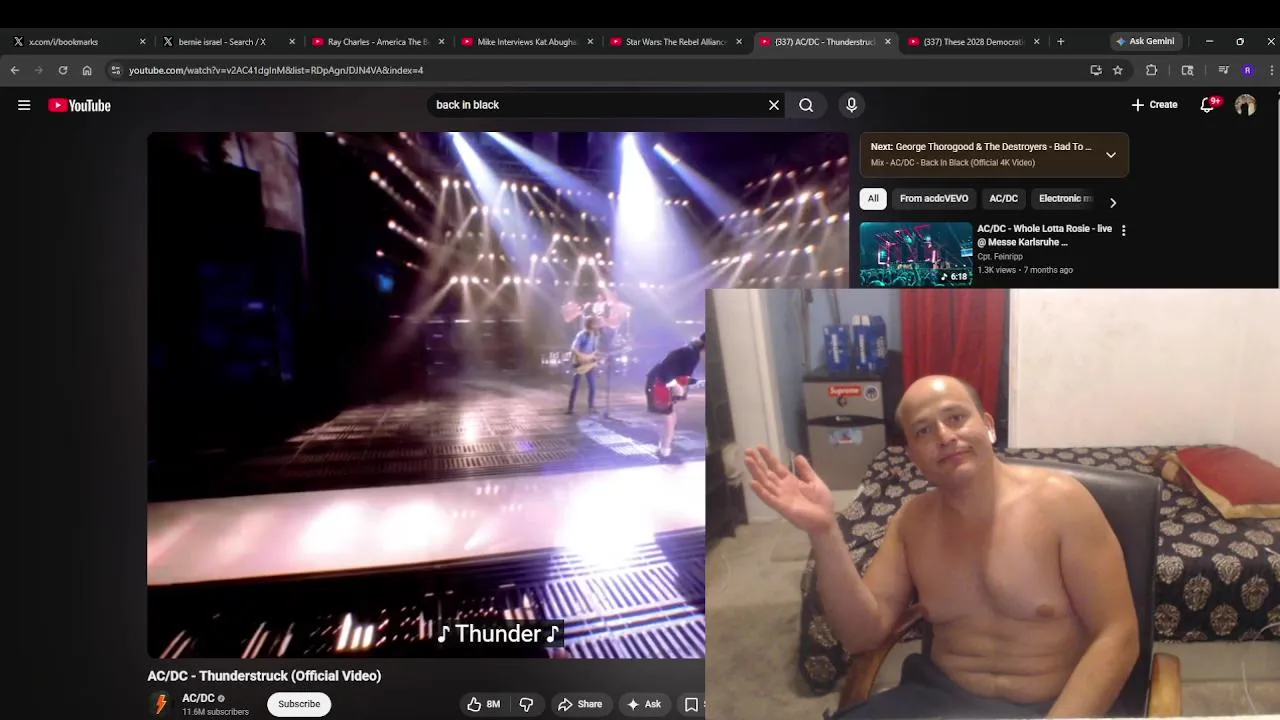
Task: Close the Ray Charles tab
Action: tap(441, 42)
